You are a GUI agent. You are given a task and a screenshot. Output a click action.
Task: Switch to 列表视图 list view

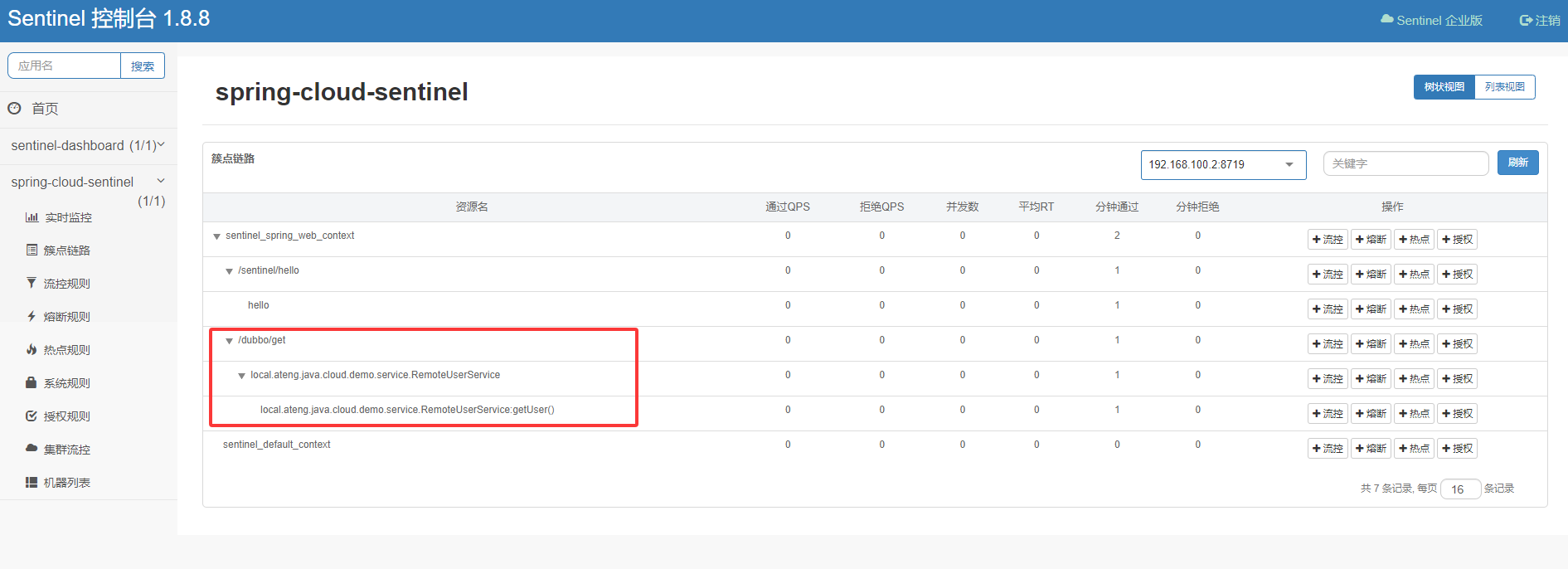(x=1504, y=87)
